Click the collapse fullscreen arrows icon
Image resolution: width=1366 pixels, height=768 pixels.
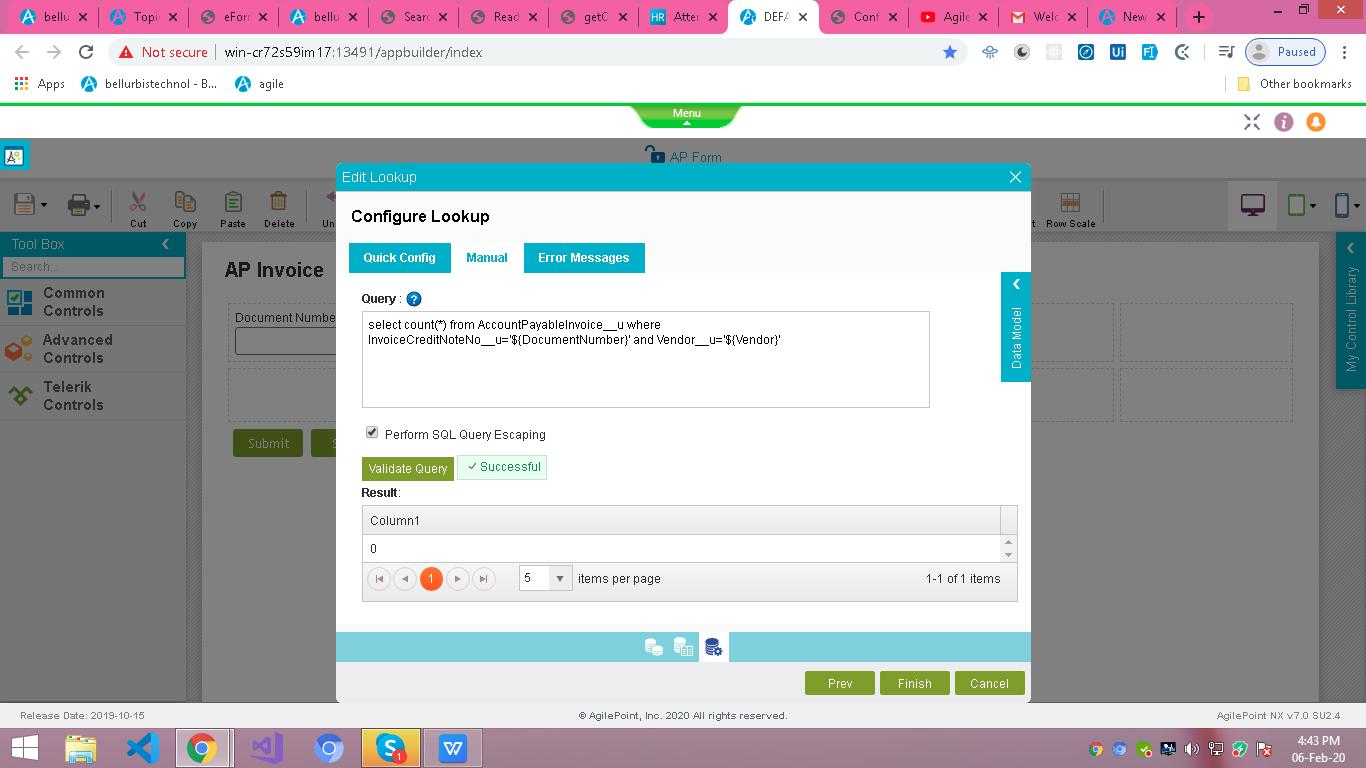click(x=1252, y=122)
